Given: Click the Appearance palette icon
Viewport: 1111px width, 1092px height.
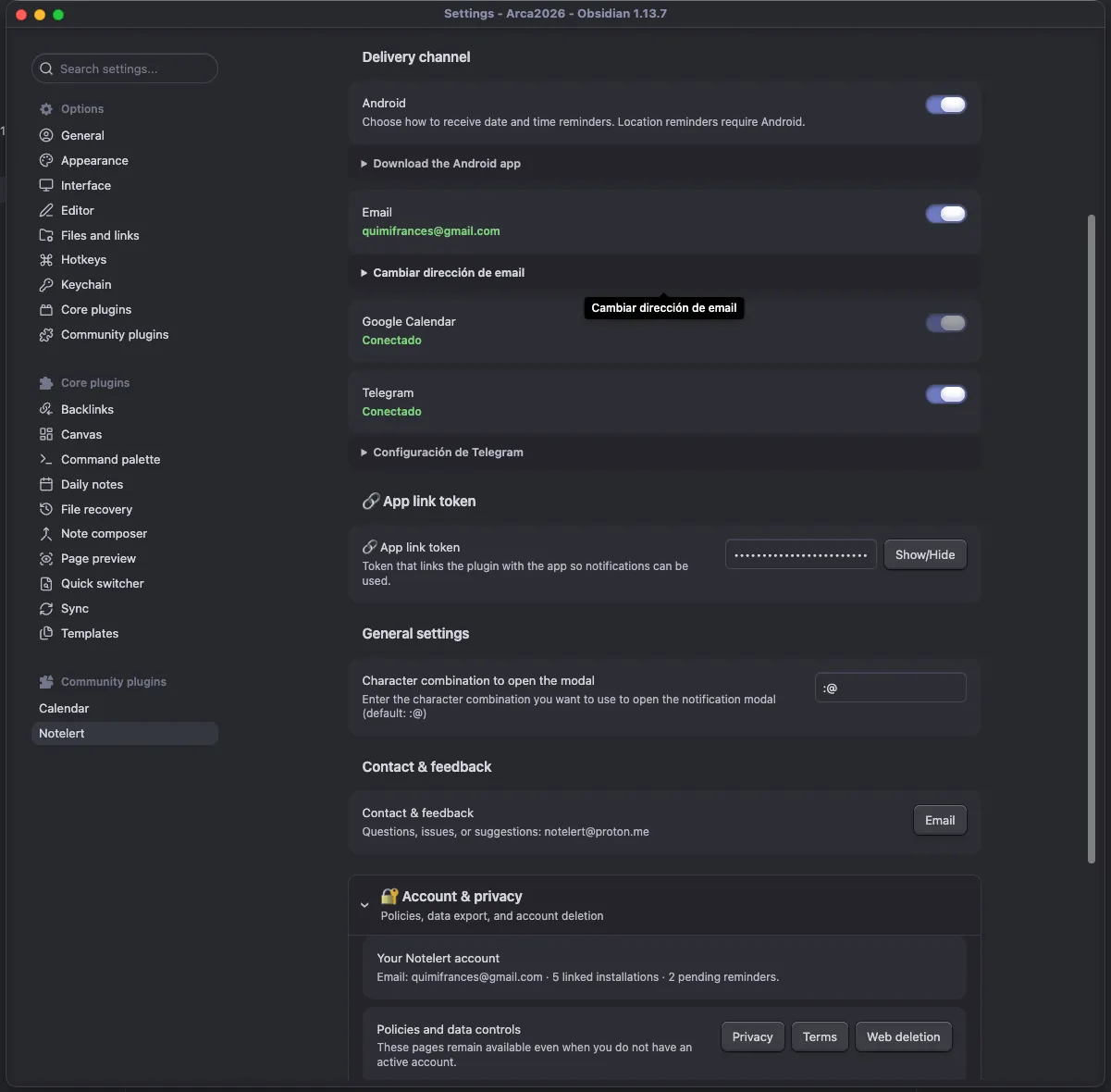Looking at the screenshot, I should click(x=46, y=160).
